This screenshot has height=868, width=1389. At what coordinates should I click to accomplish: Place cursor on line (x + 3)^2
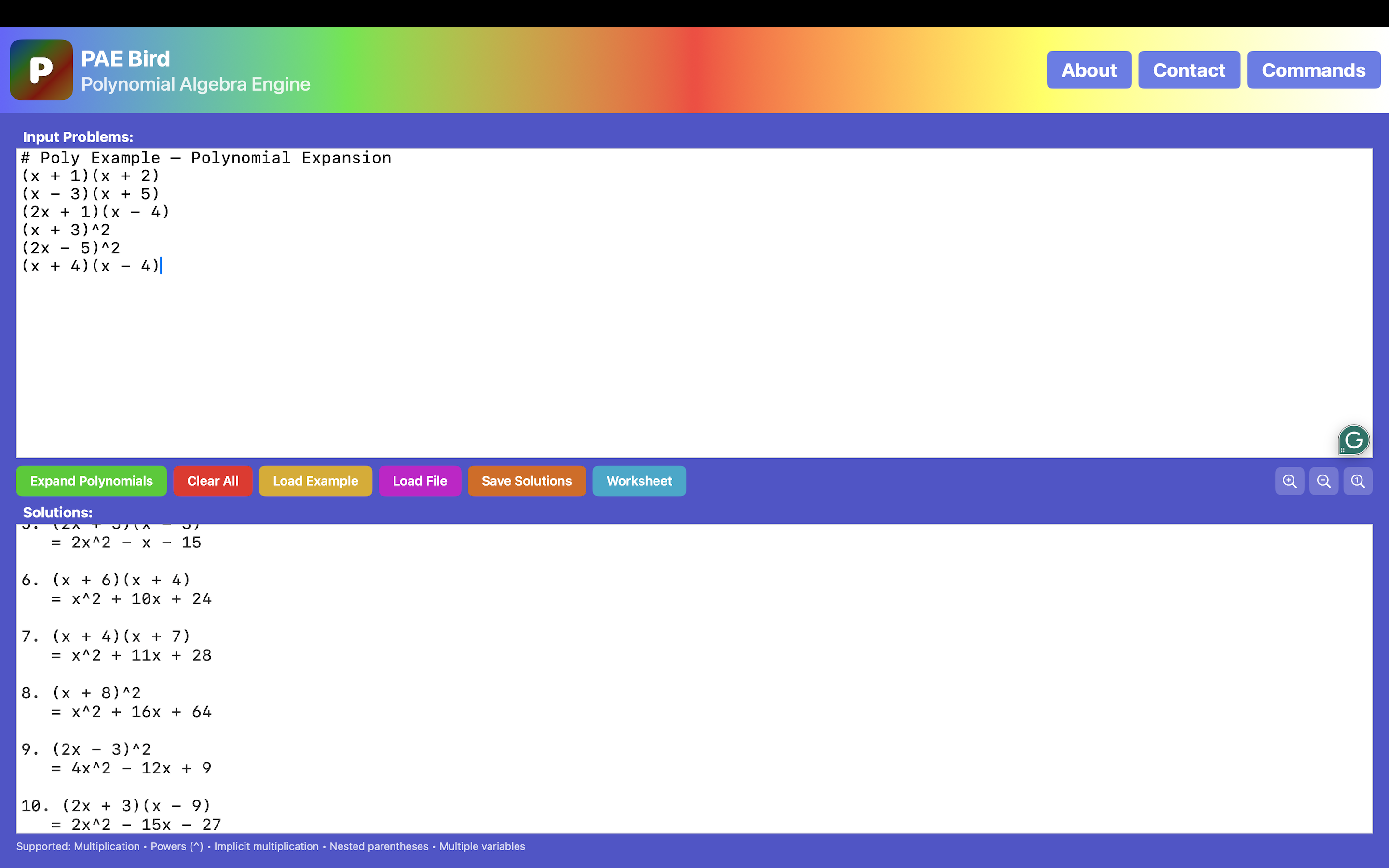(66, 230)
